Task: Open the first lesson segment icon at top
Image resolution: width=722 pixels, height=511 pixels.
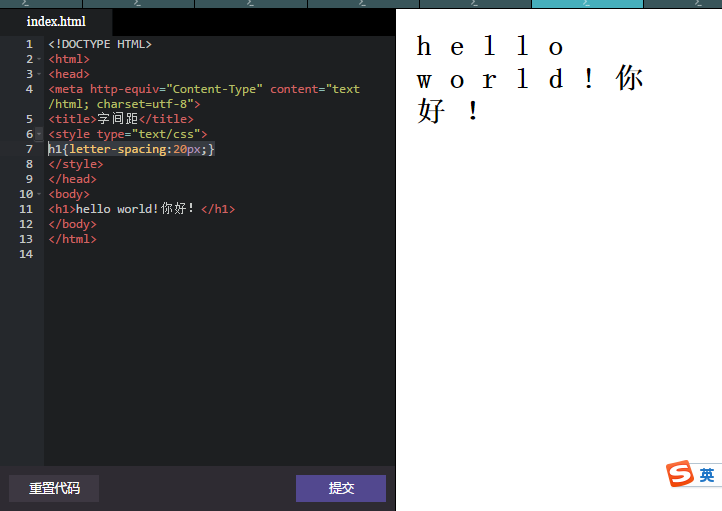Action: pyautogui.click(x=26, y=4)
